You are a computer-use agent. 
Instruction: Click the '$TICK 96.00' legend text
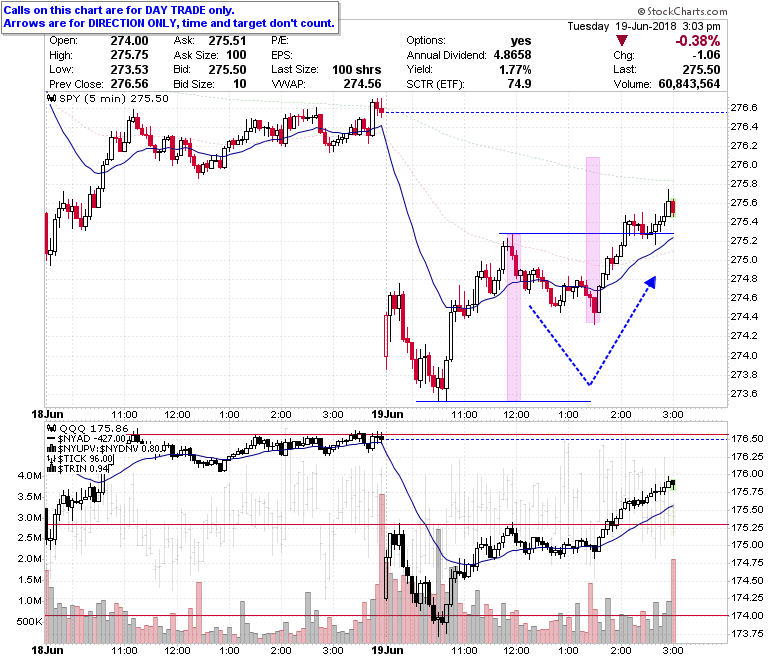pyautogui.click(x=86, y=459)
